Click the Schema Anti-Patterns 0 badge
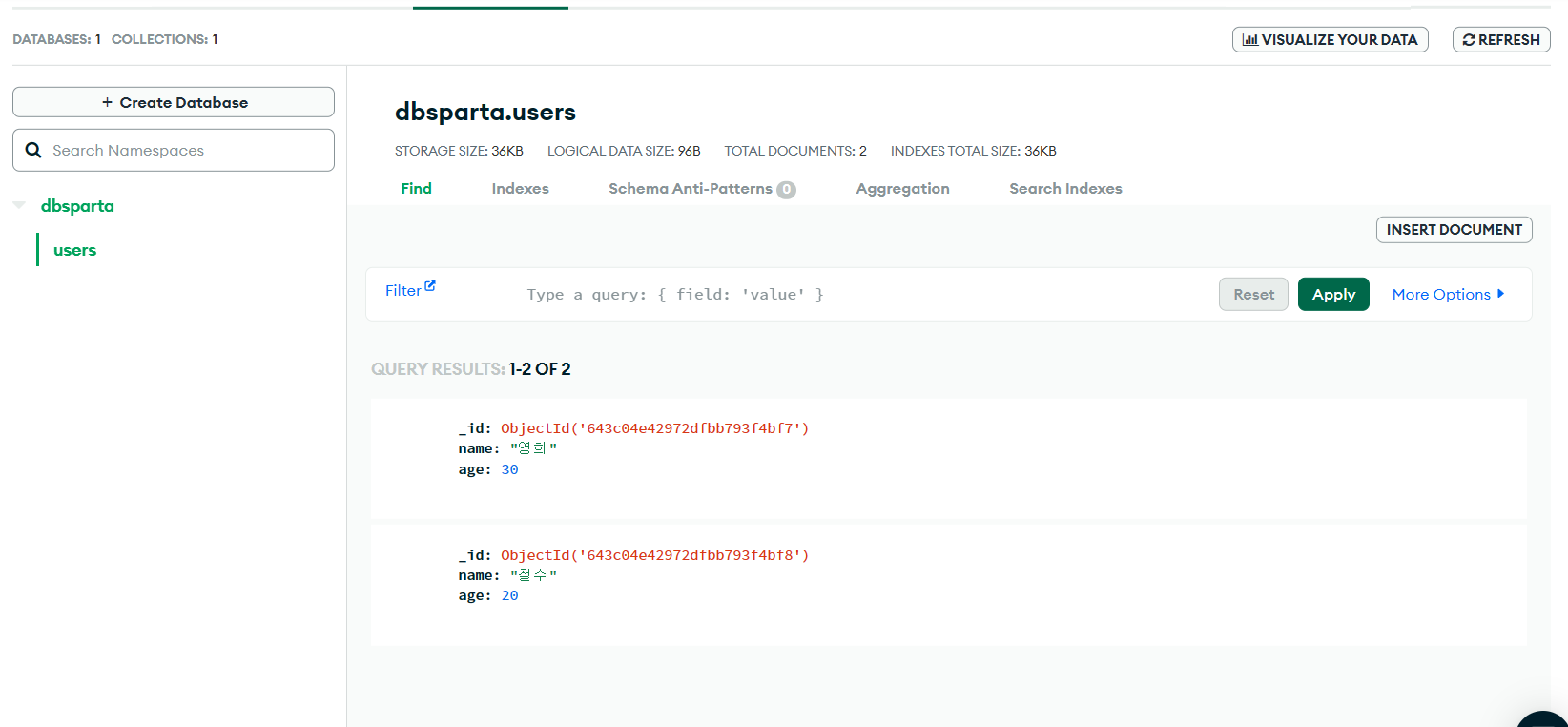 [786, 189]
